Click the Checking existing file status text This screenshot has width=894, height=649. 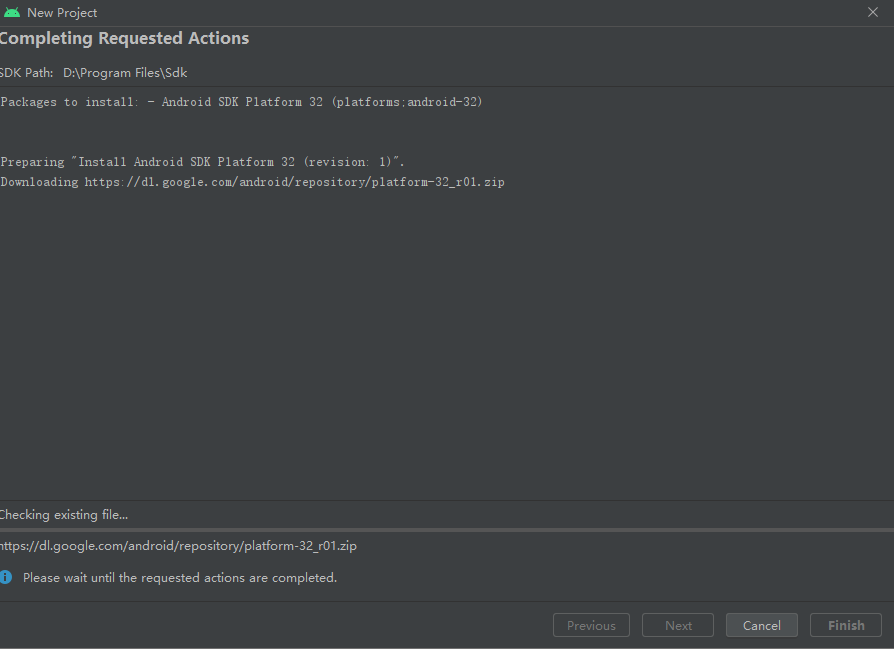click(64, 515)
